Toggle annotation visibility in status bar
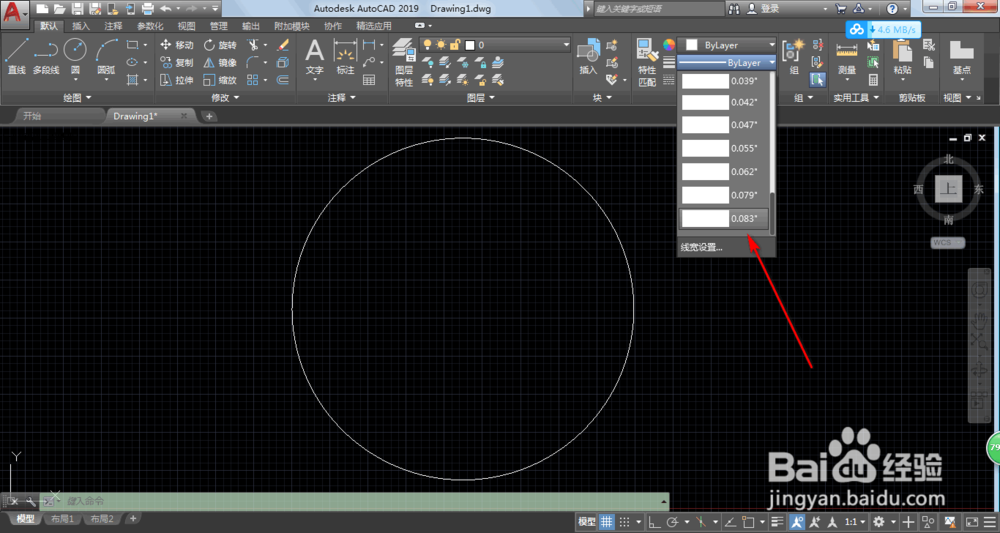Viewport: 1000px width, 533px height. [x=797, y=522]
